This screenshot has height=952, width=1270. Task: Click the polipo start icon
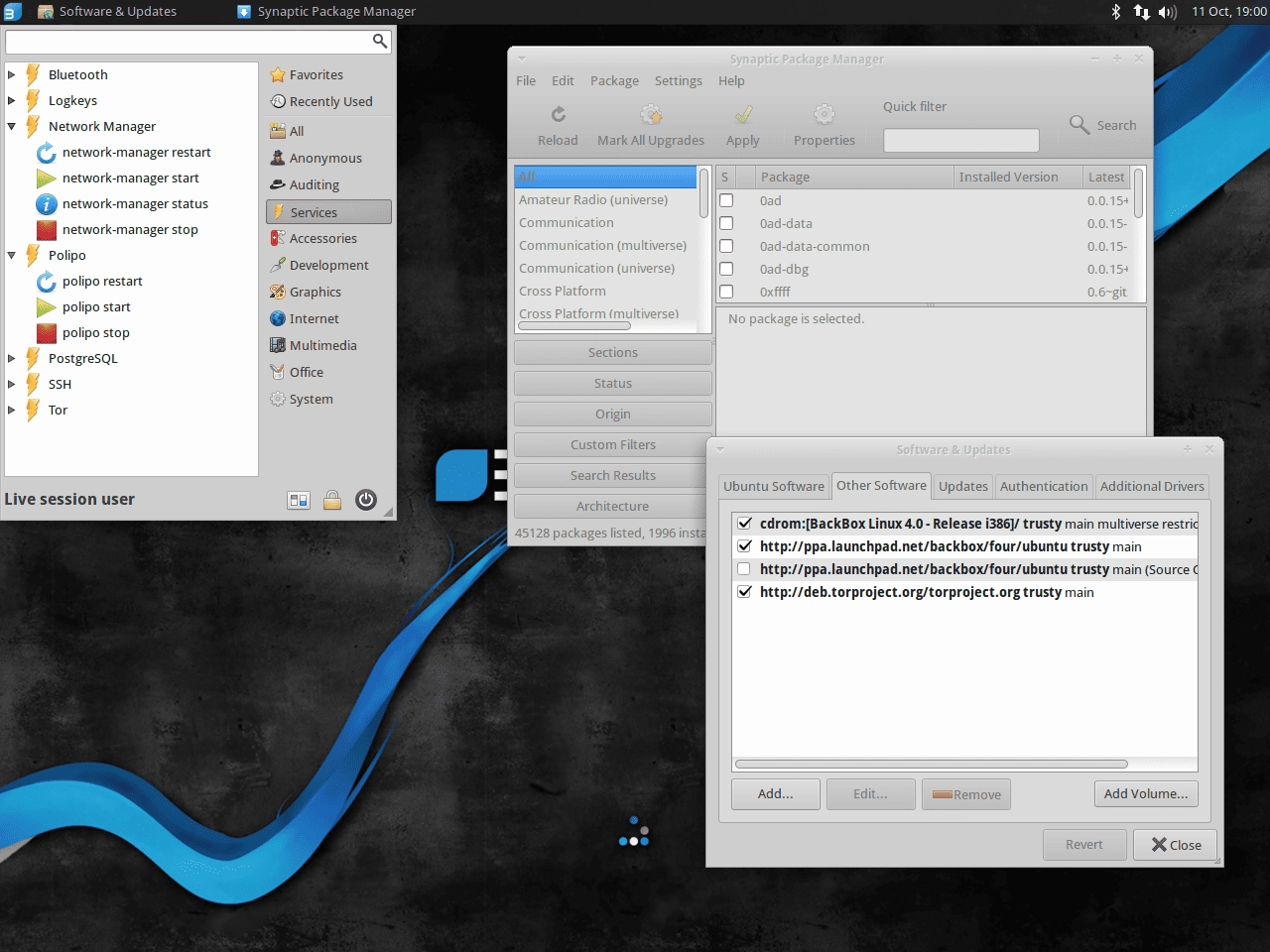point(46,307)
